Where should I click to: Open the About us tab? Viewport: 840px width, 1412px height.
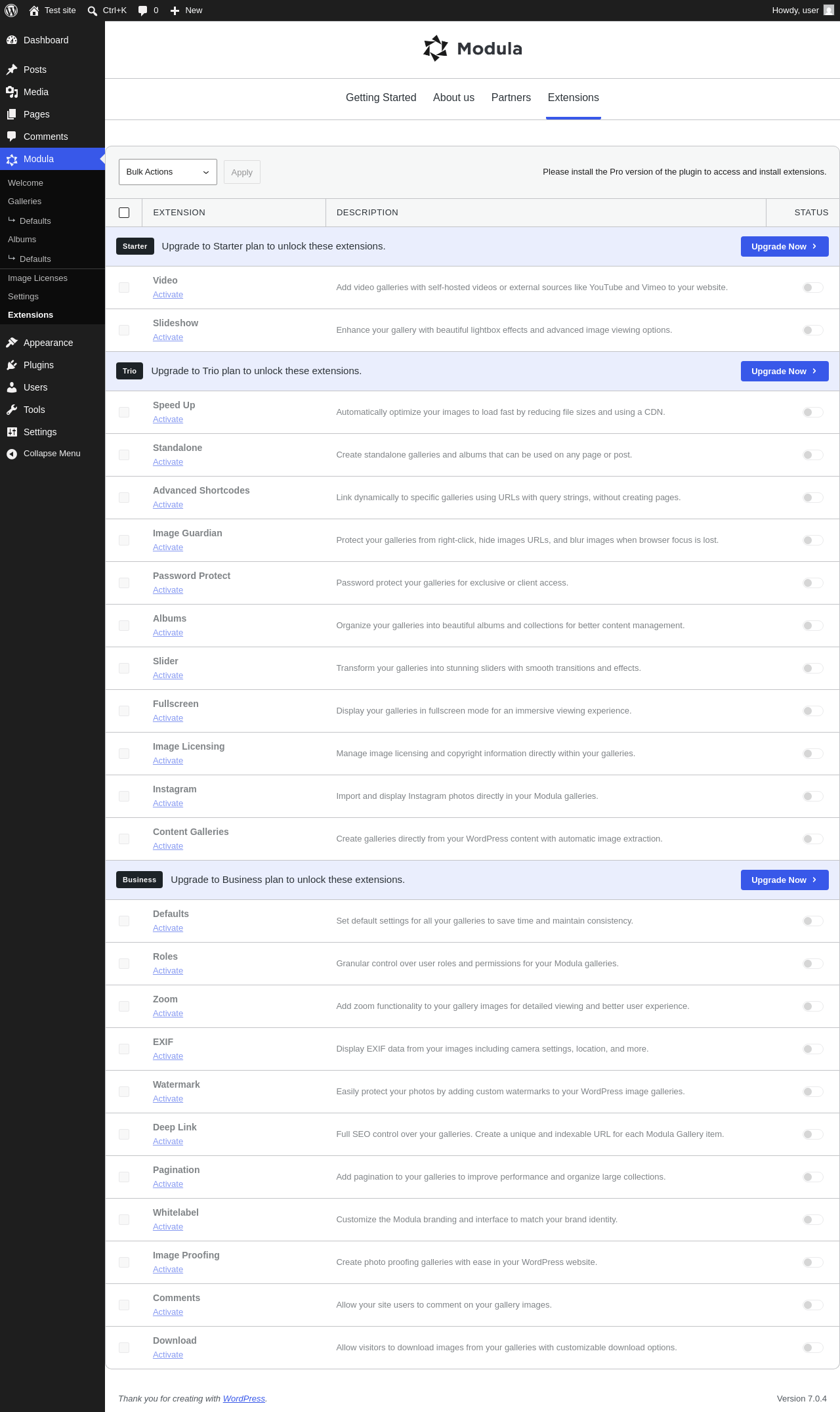tap(453, 98)
